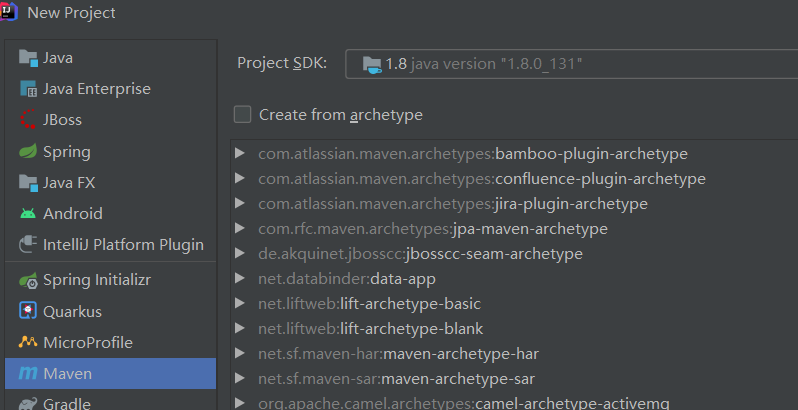This screenshot has width=798, height=410.
Task: Select the Java project type icon
Action: pos(28,58)
